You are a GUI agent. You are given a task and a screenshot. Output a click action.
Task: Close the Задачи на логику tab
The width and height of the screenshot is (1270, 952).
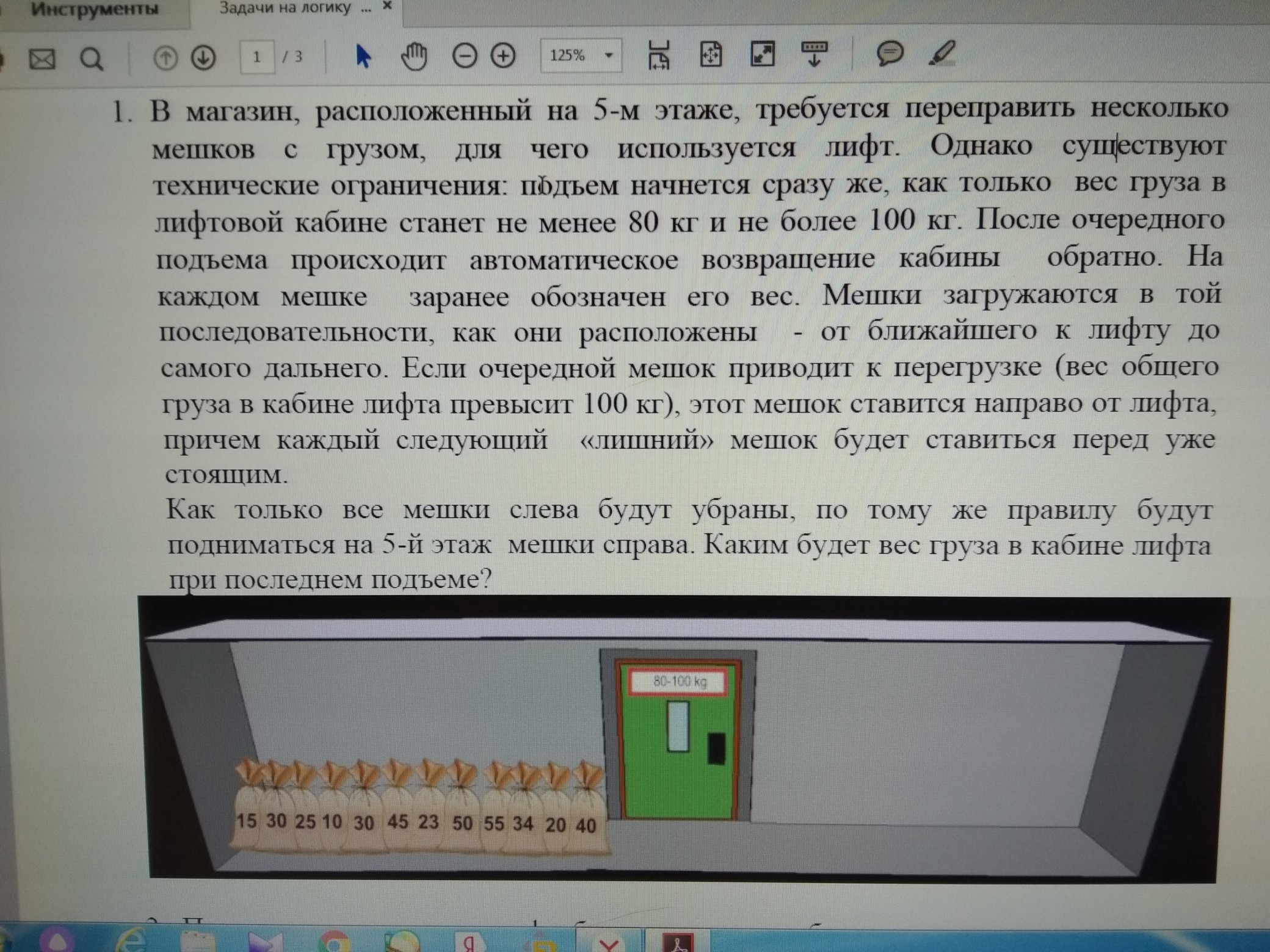386,6
